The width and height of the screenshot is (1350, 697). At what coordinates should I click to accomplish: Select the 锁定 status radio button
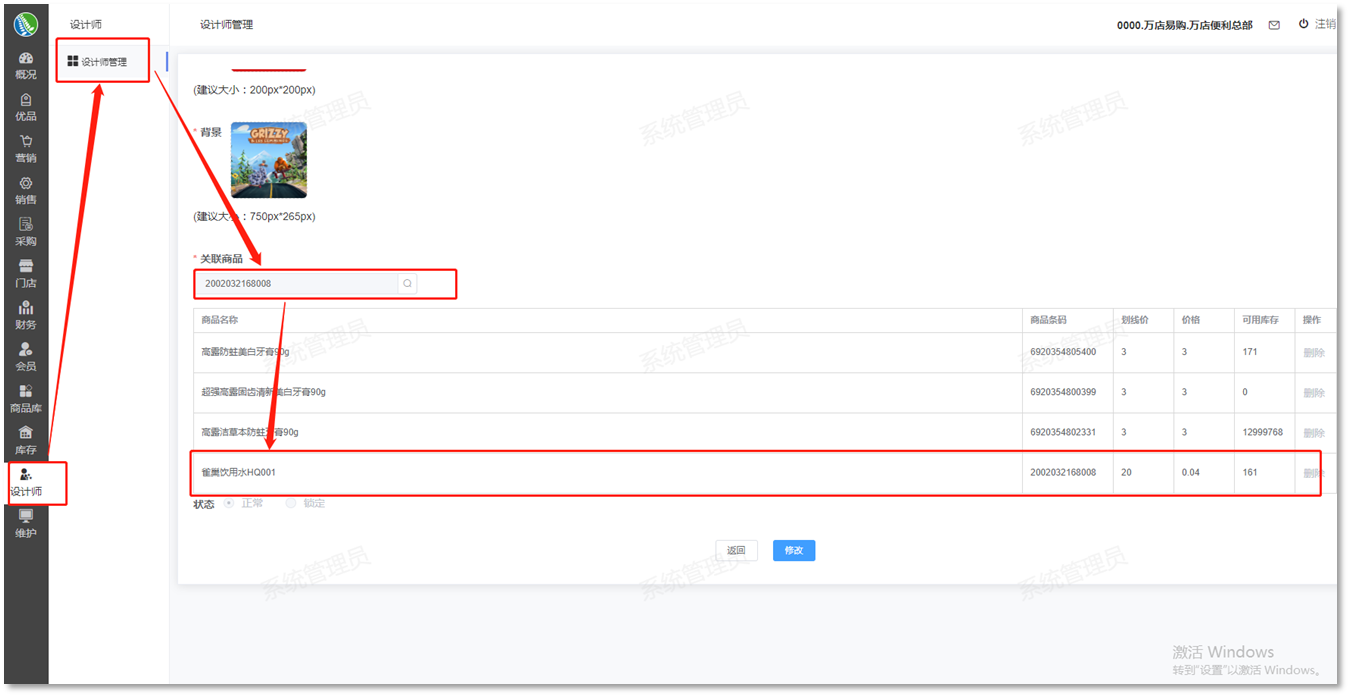tap(291, 503)
